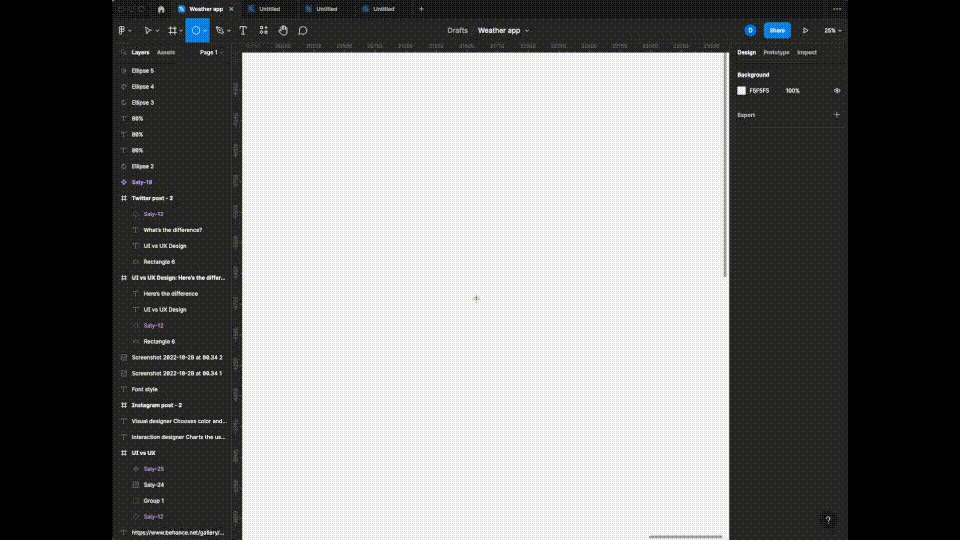
Task: Select the Hand tool
Action: coord(283,31)
